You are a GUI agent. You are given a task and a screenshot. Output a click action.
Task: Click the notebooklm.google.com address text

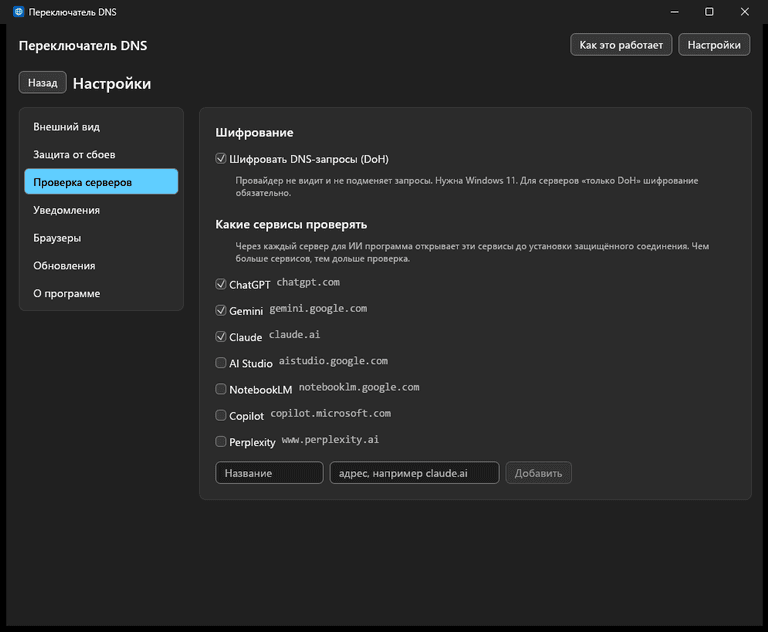359,387
